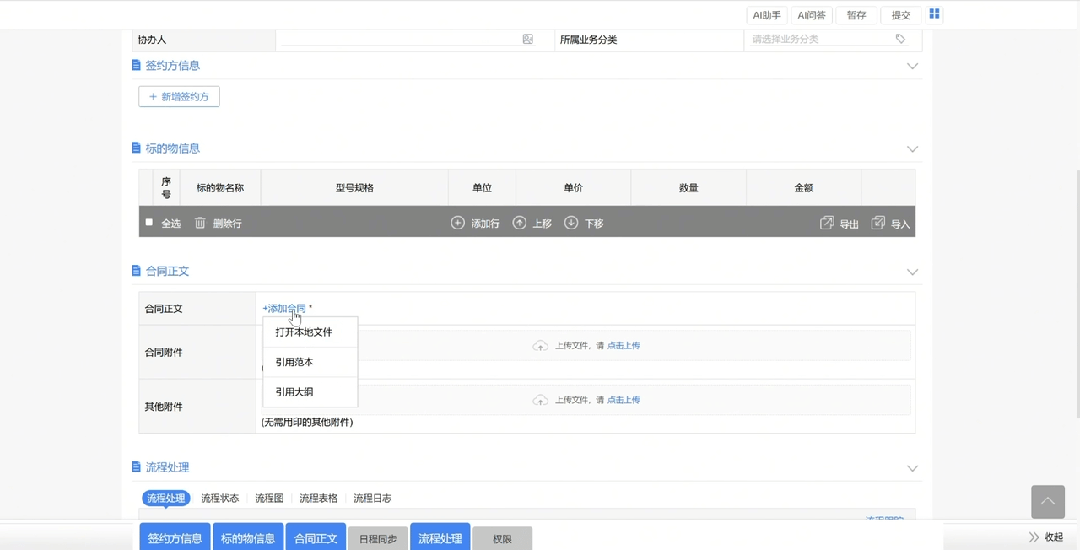Choose 打开本地文件 from the menu

click(x=311, y=332)
